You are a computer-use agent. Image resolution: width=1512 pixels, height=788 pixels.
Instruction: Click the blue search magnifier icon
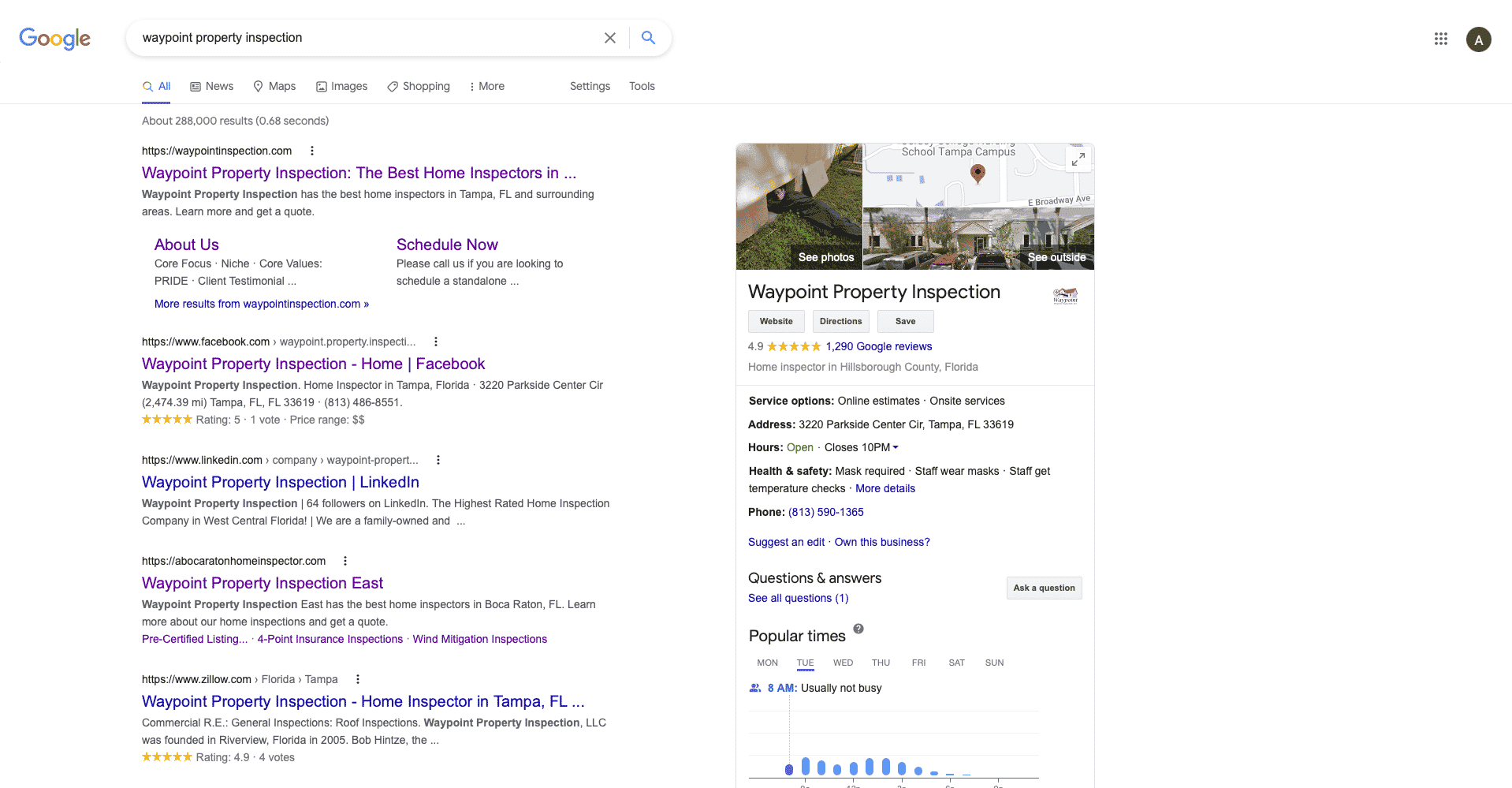click(648, 37)
